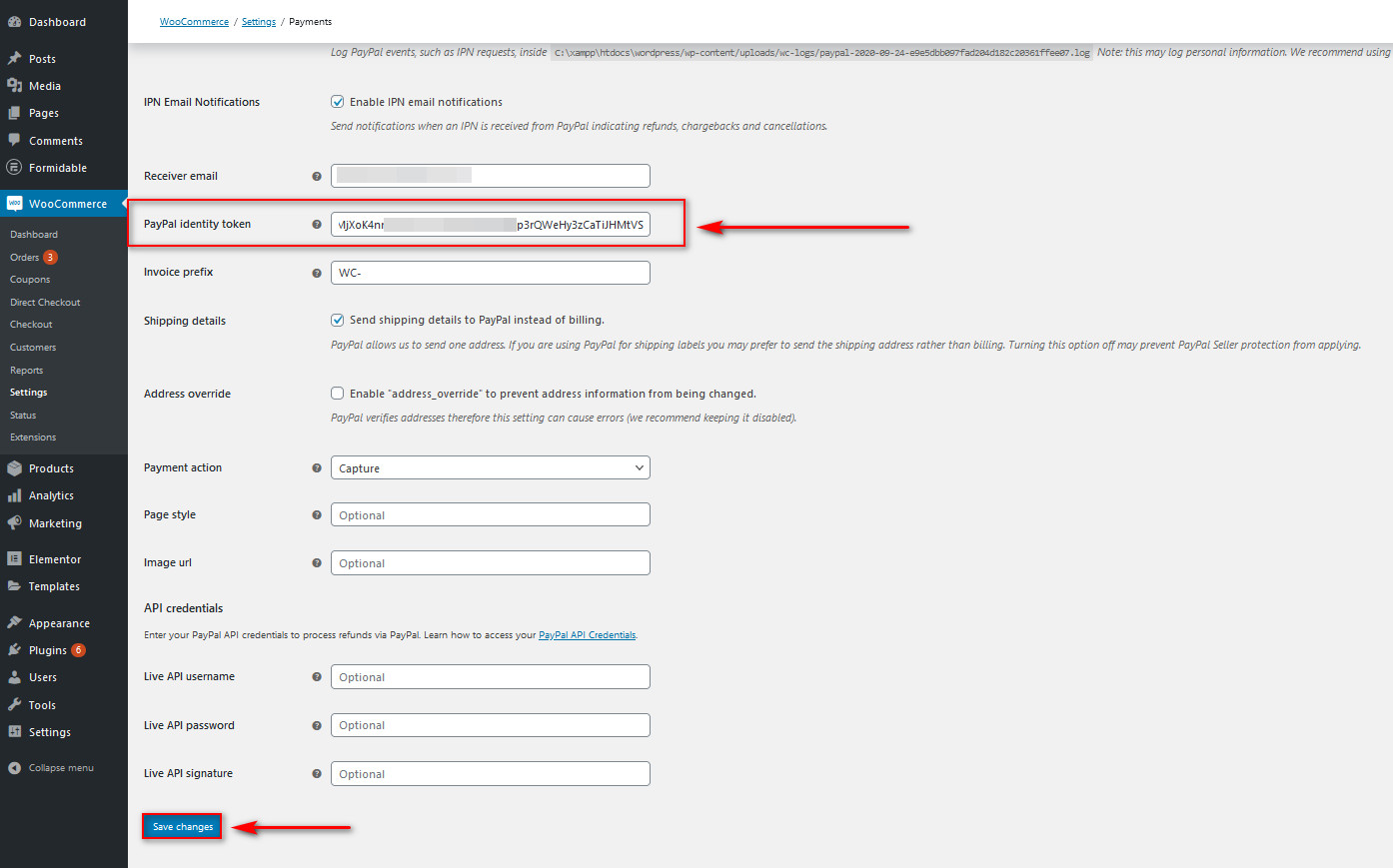
Task: Click the Users person icon
Action: pyautogui.click(x=14, y=677)
